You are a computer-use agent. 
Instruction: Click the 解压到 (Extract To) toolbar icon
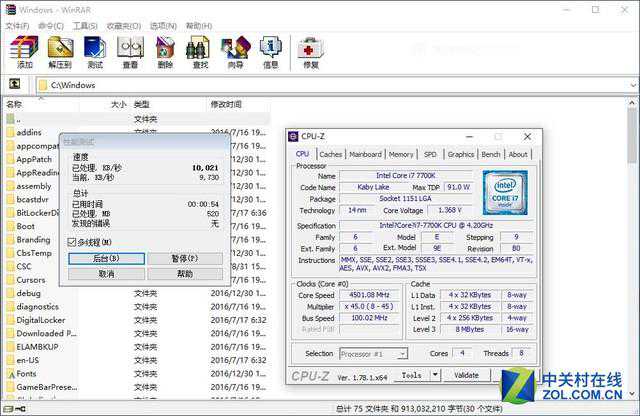pyautogui.click(x=60, y=49)
